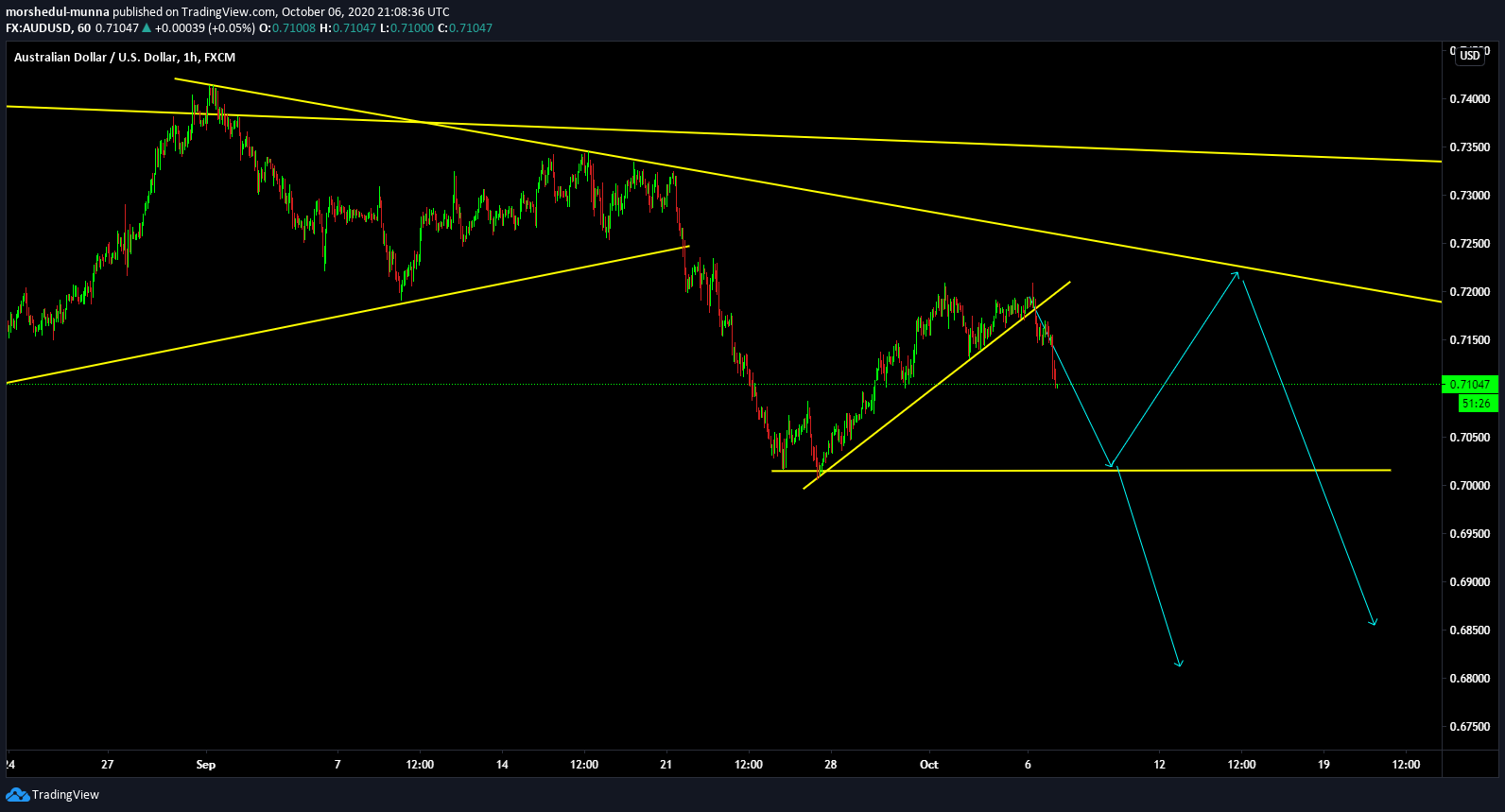Screen dimensions: 1505x812
Task: Click the +0.00039 (+0.05%) change value
Action: (x=205, y=27)
